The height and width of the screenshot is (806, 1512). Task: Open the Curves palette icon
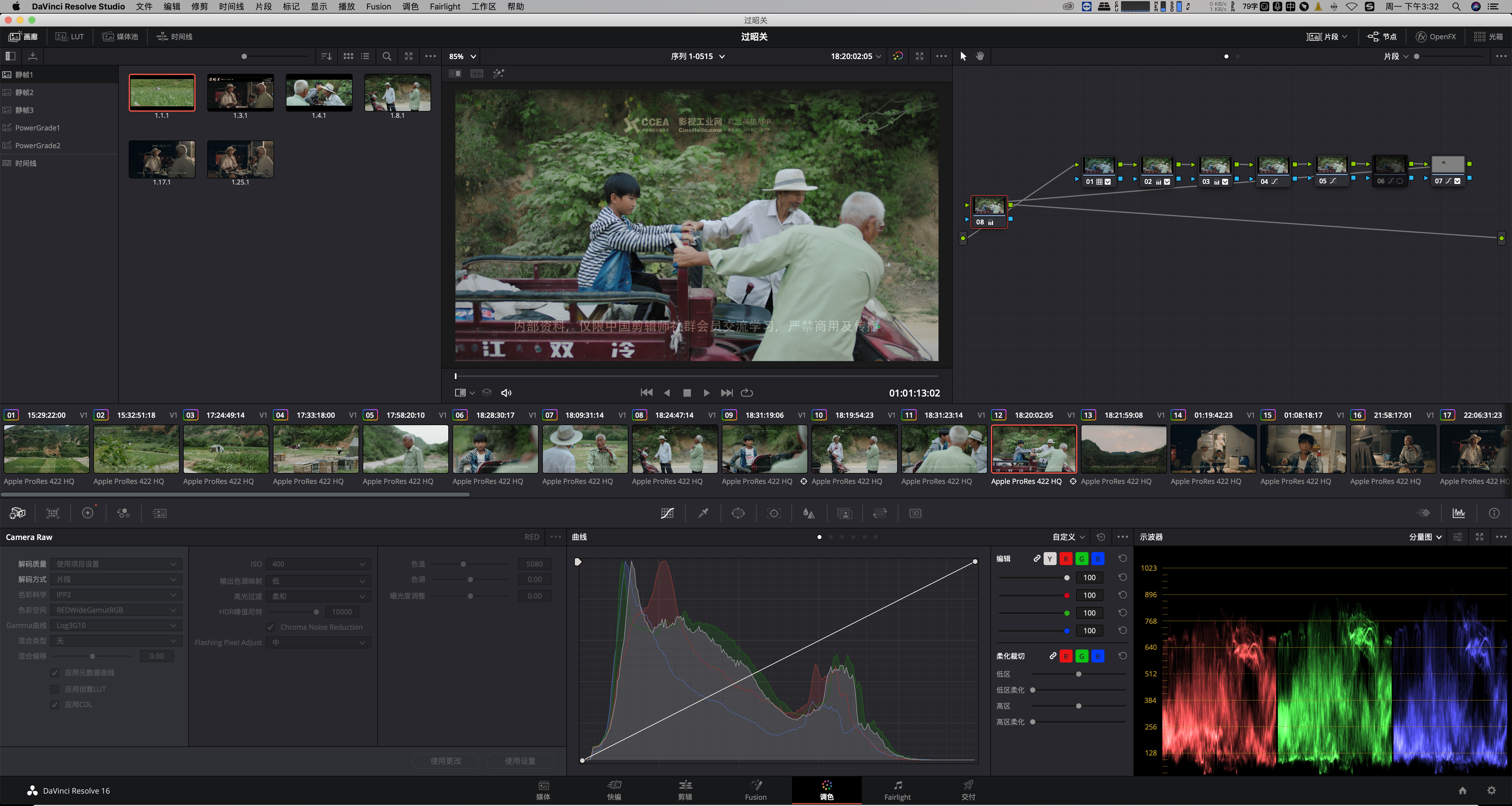pyautogui.click(x=667, y=513)
